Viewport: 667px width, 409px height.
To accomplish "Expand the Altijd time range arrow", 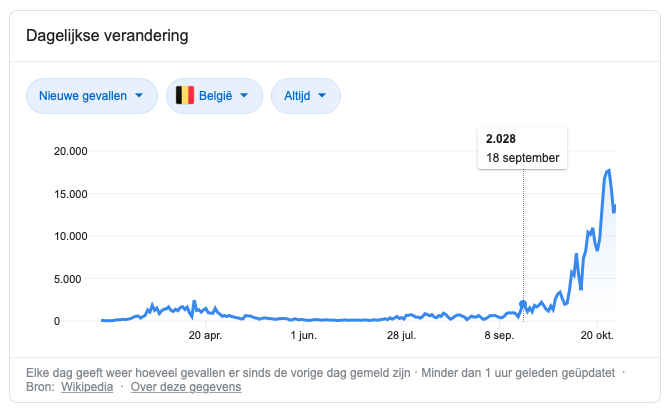I will 322,96.
